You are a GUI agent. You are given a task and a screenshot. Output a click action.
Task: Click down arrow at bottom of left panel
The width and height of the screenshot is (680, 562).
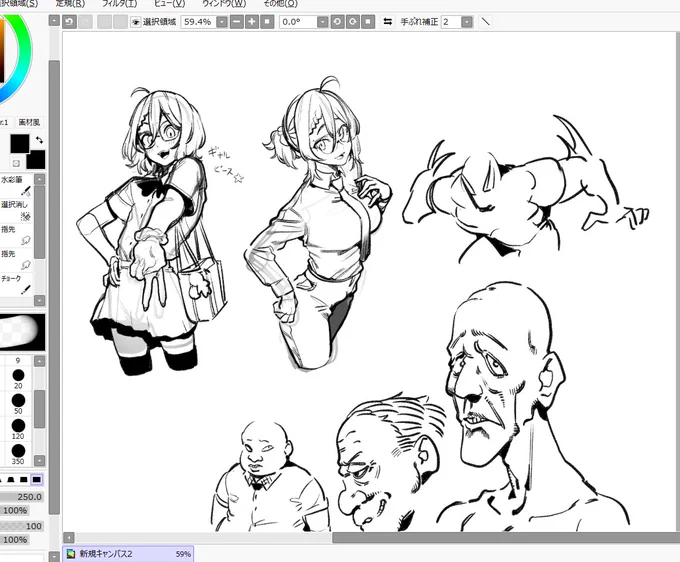[x=54, y=556]
